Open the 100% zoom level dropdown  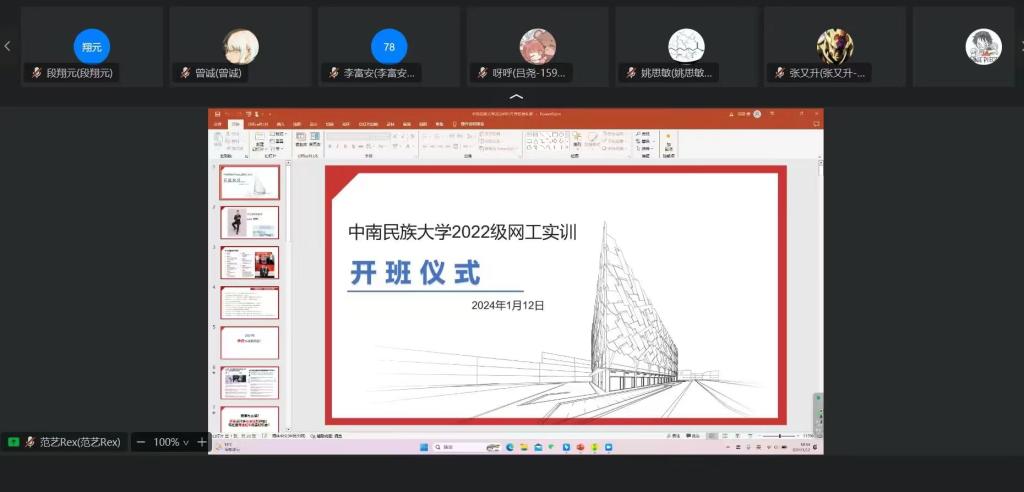click(171, 442)
